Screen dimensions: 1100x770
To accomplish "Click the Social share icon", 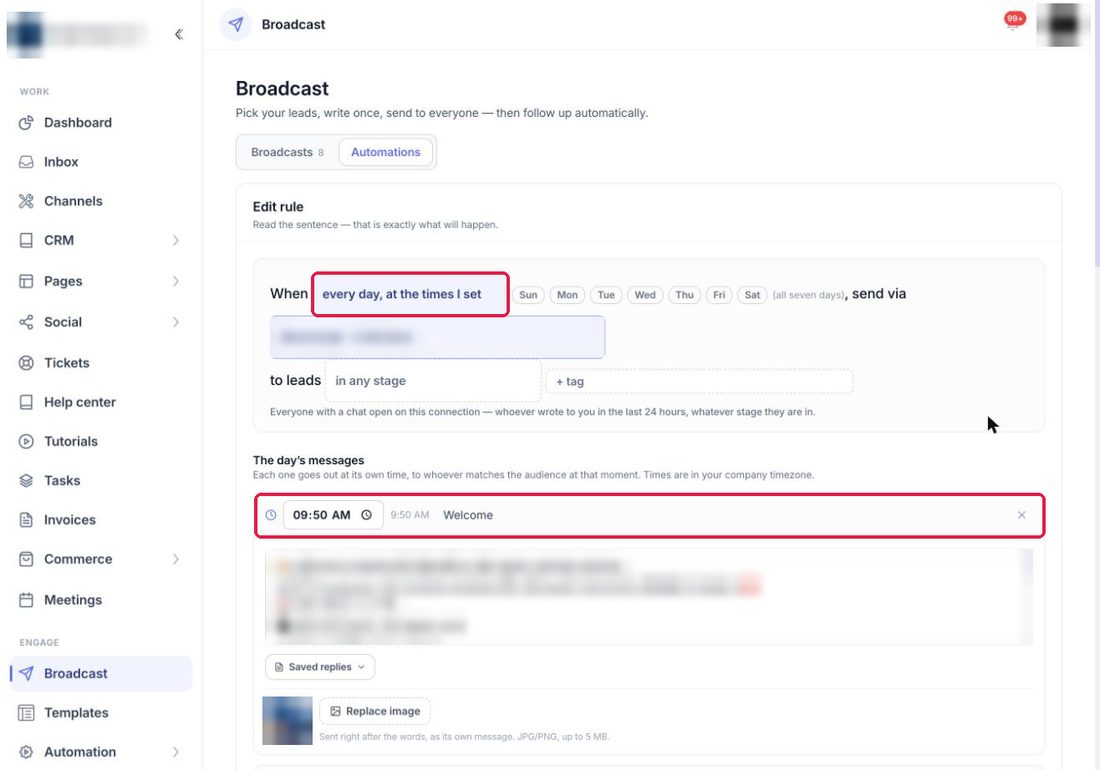I will 26,322.
